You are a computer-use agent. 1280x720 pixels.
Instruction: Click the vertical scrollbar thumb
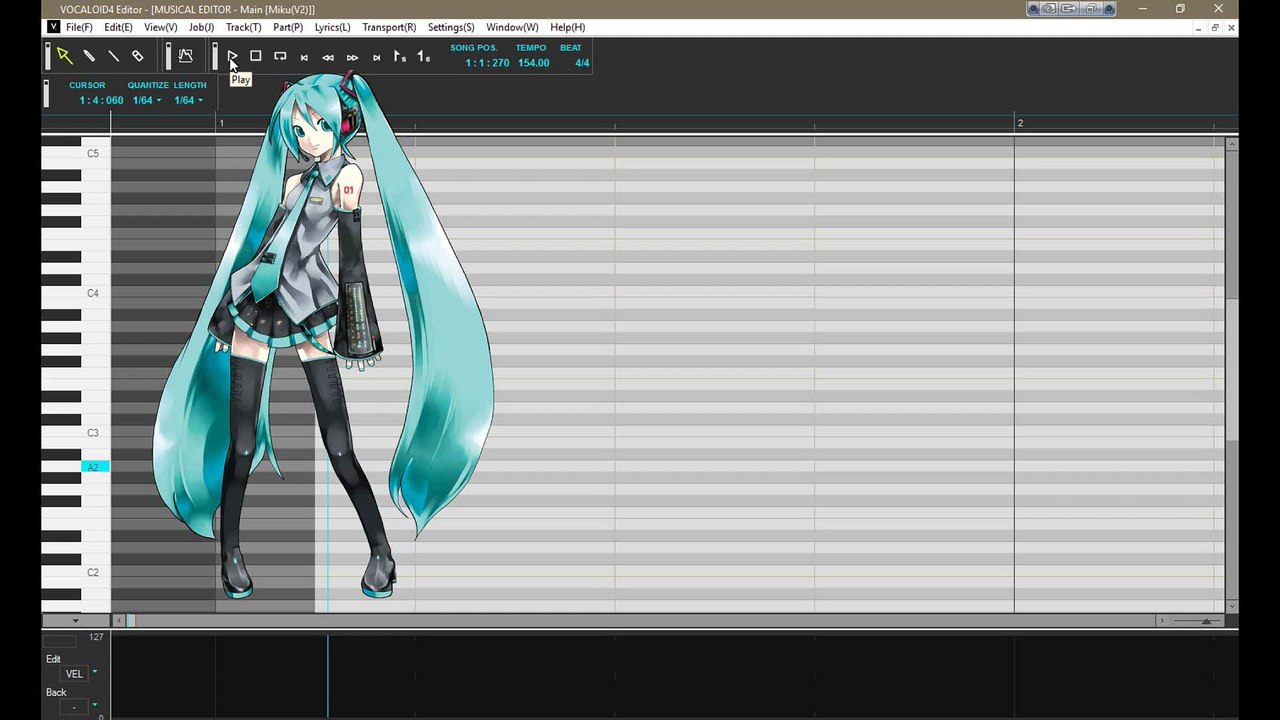(1232, 368)
